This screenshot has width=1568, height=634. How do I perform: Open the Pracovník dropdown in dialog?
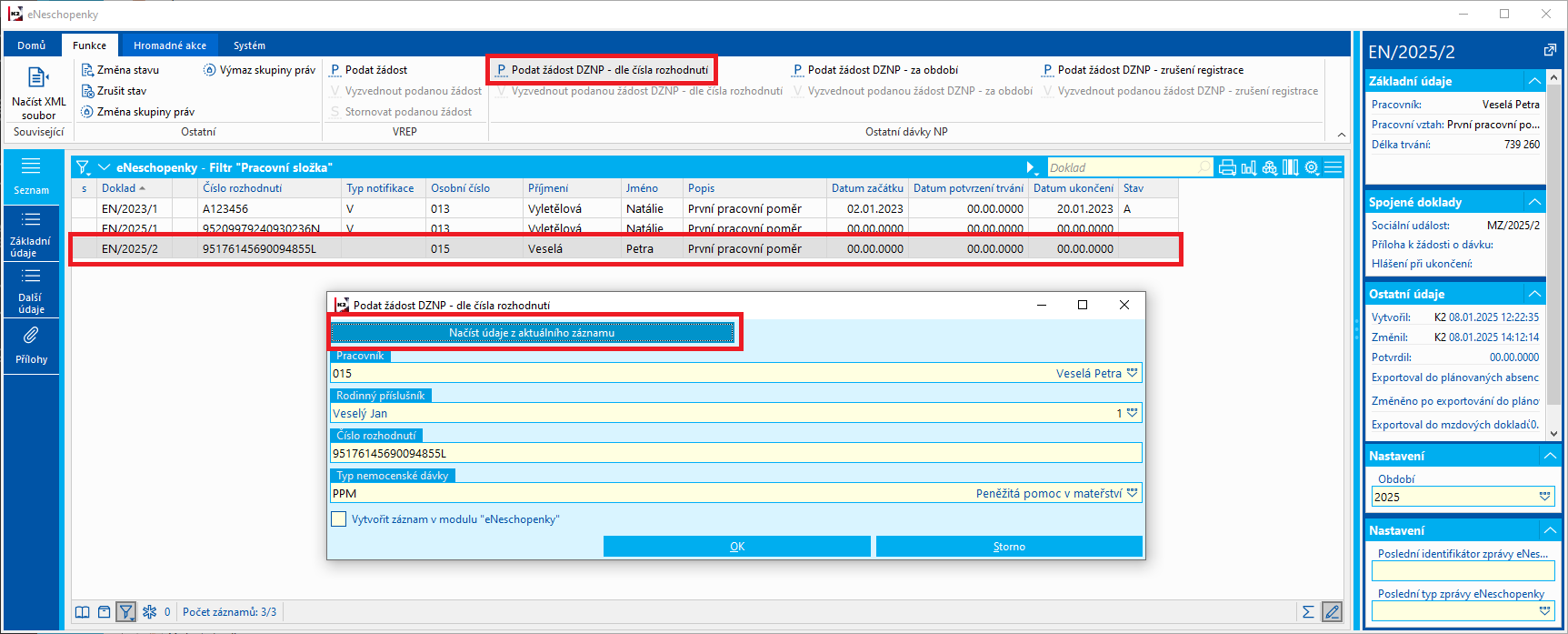coord(1132,373)
